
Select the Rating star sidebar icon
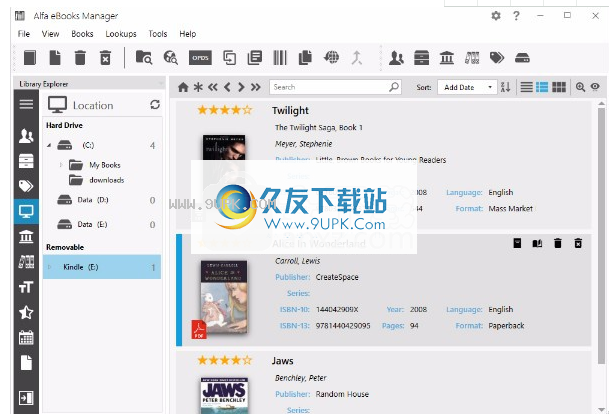tap(26, 312)
